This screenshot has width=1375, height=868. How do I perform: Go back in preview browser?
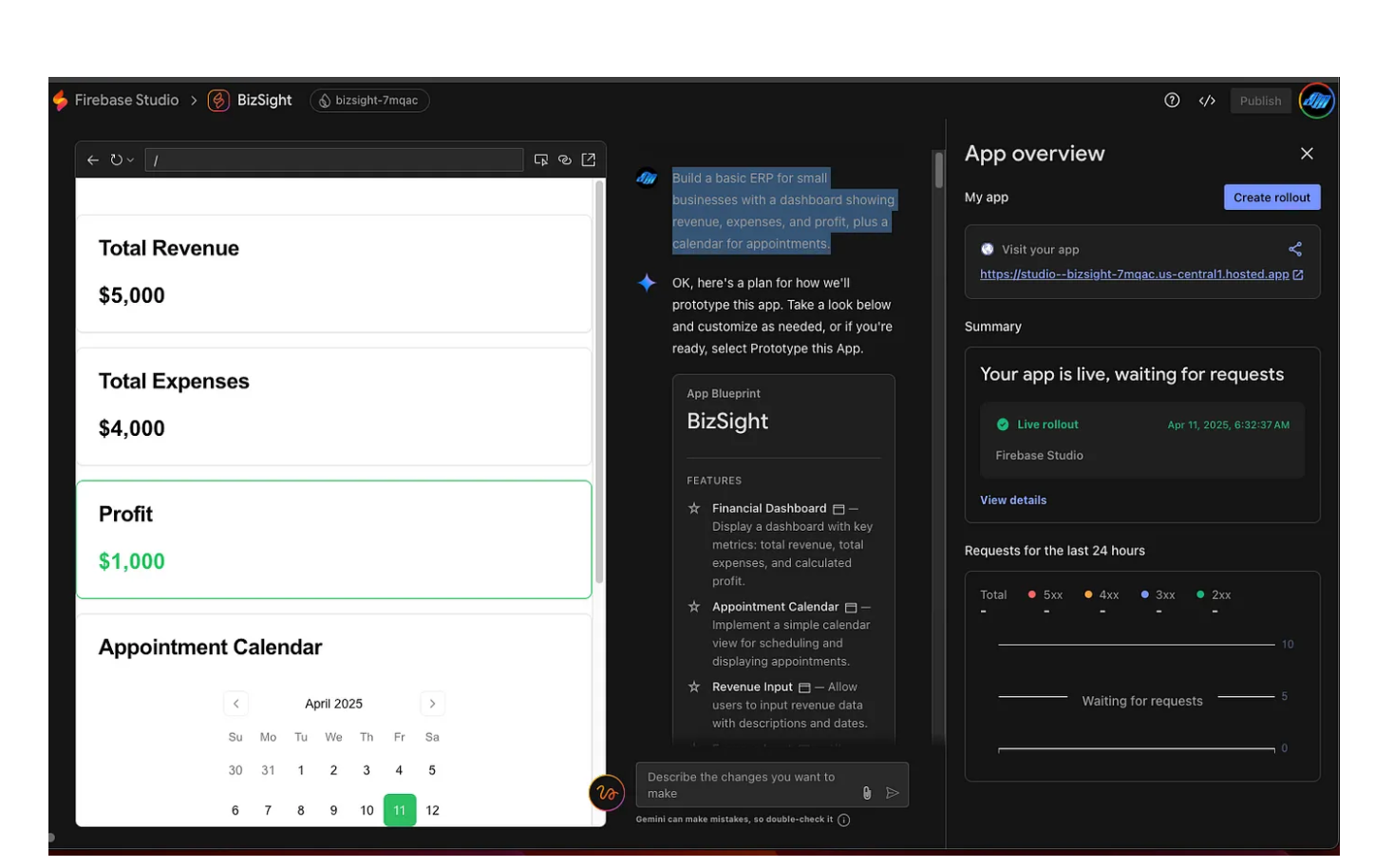pos(93,160)
